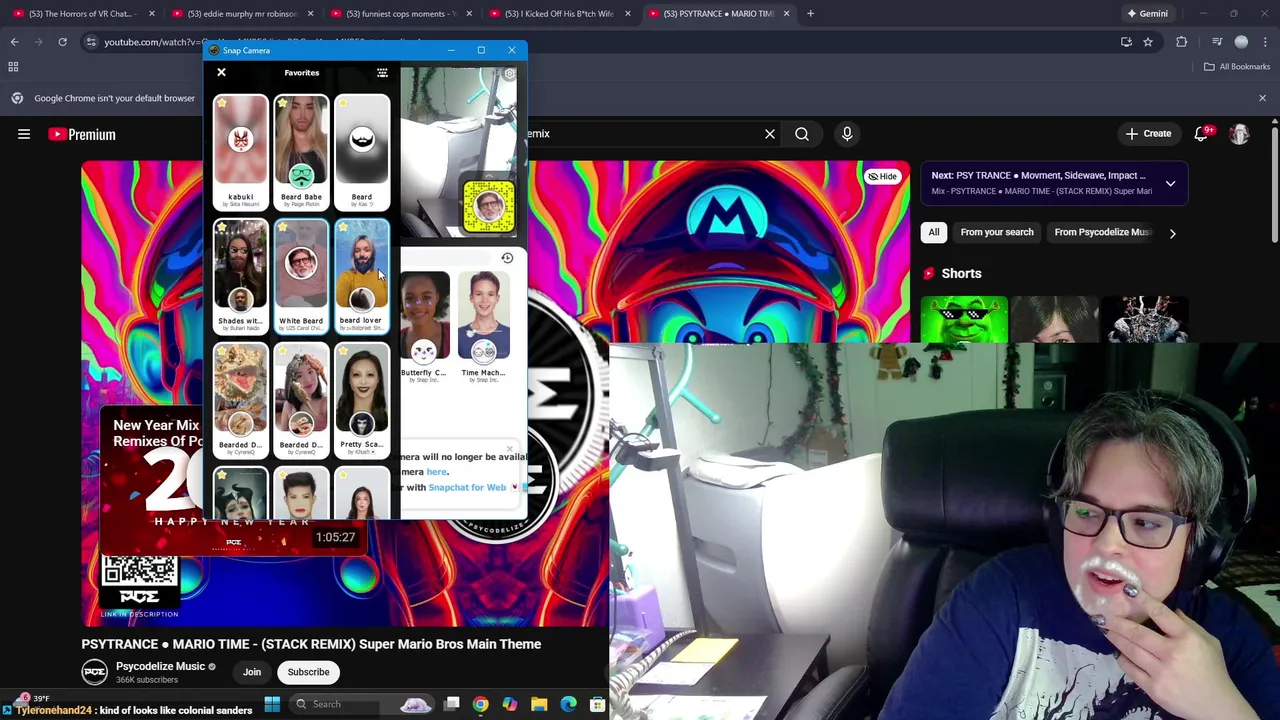Image resolution: width=1280 pixels, height=720 pixels.
Task: Select the Beard Babe lens
Action: tap(301, 152)
